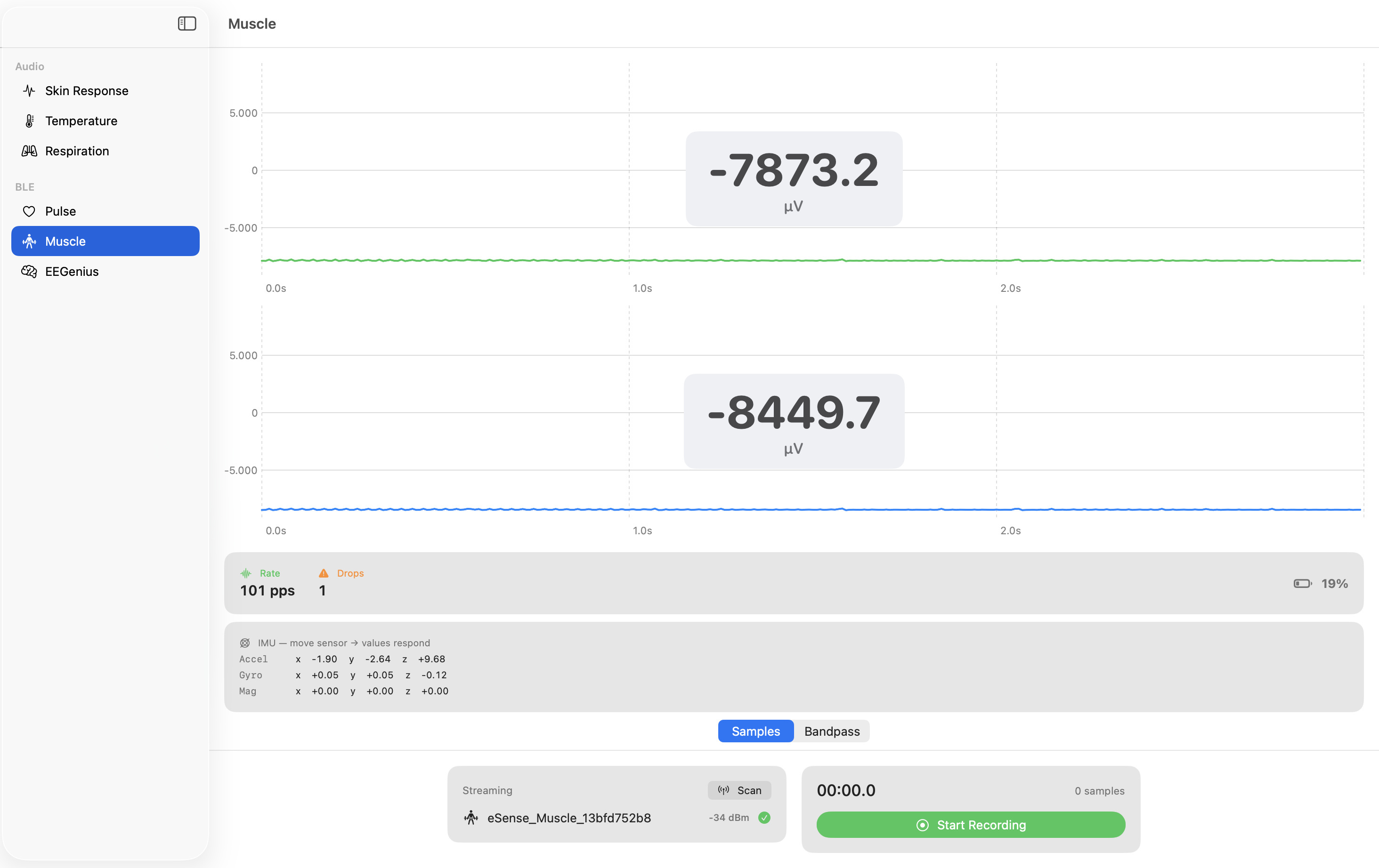This screenshot has width=1379, height=868.
Task: Click the Muscle page title
Action: 252,24
